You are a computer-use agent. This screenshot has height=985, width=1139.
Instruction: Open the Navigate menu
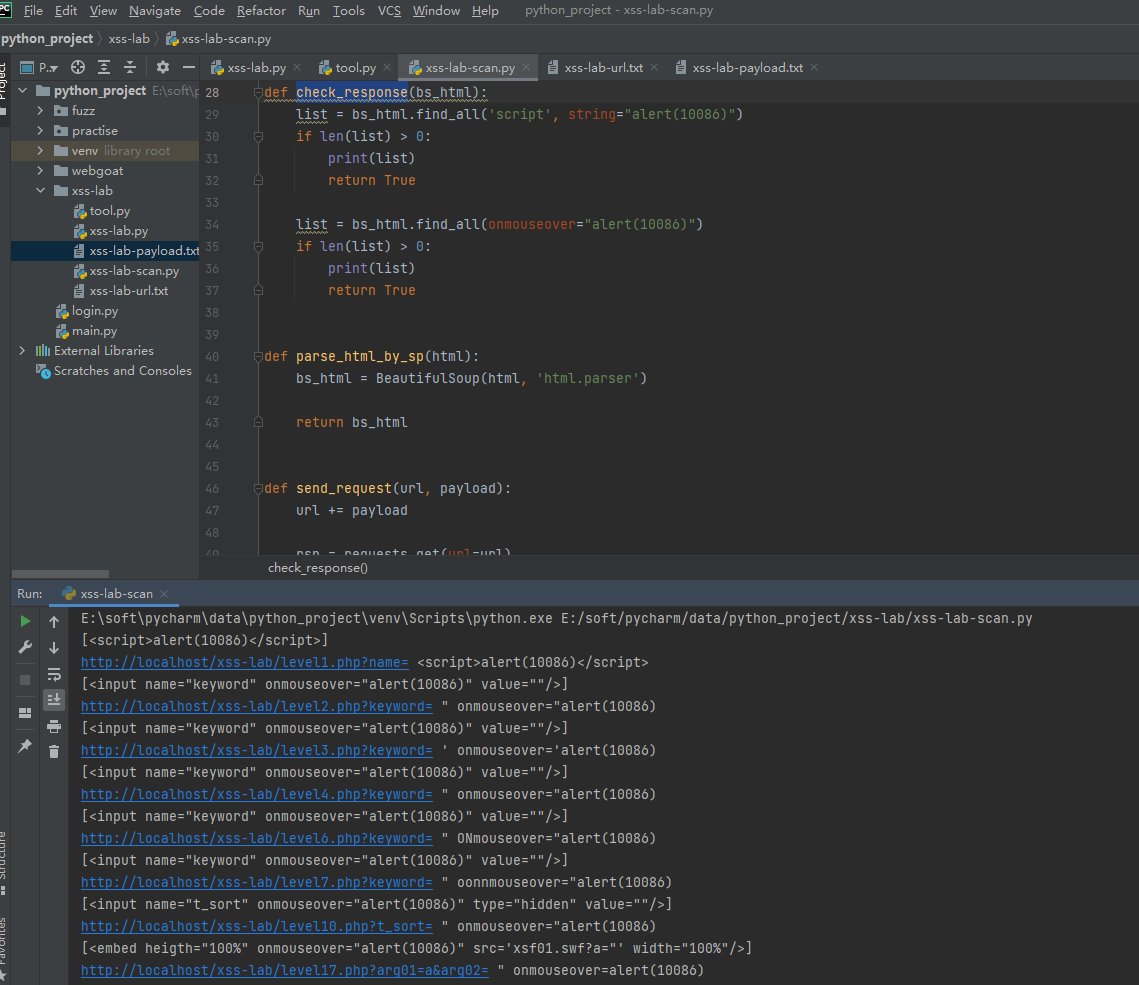click(x=155, y=10)
